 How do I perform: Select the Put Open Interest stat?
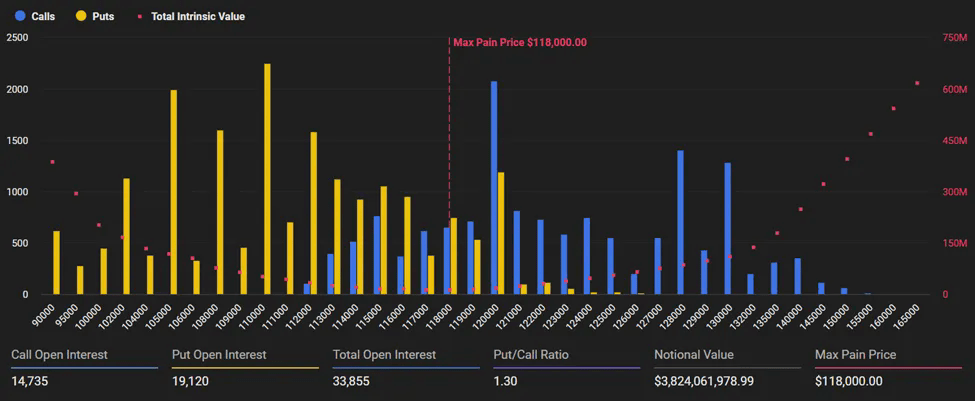pyautogui.click(x=245, y=368)
